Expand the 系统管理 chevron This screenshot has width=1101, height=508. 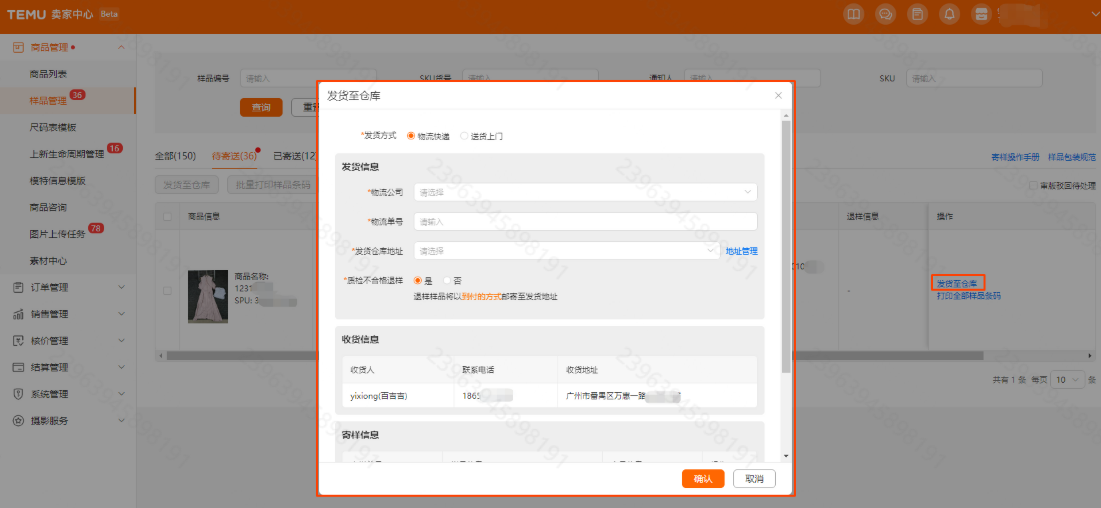(121, 394)
